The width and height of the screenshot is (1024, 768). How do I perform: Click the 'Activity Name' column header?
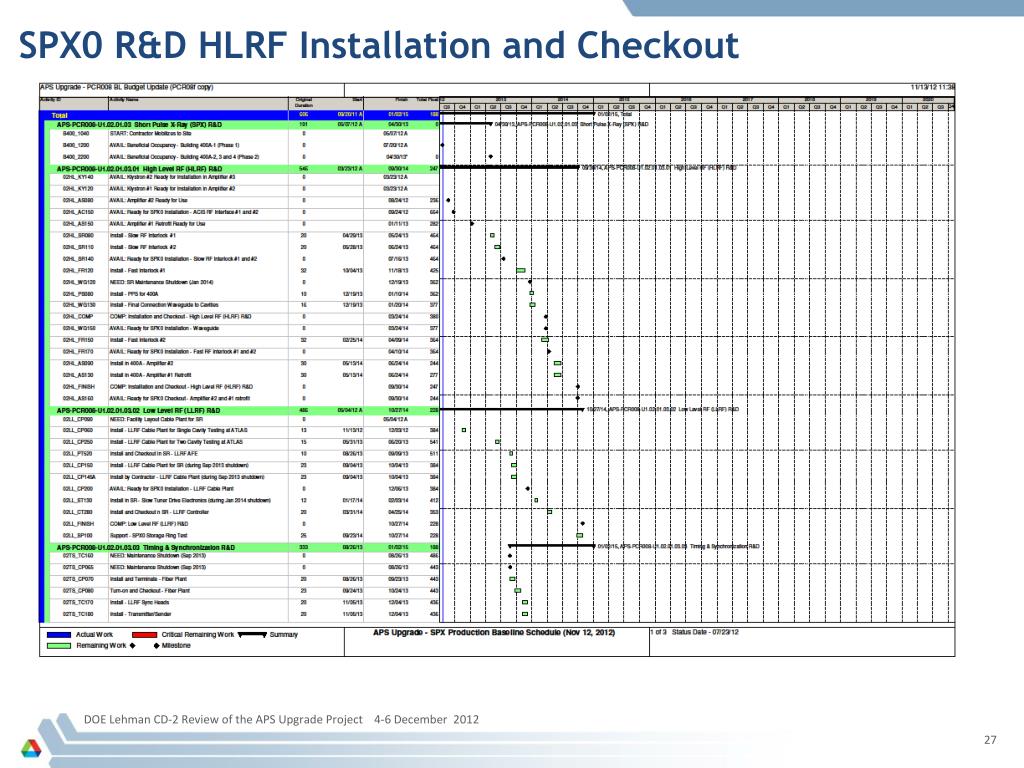coord(124,100)
